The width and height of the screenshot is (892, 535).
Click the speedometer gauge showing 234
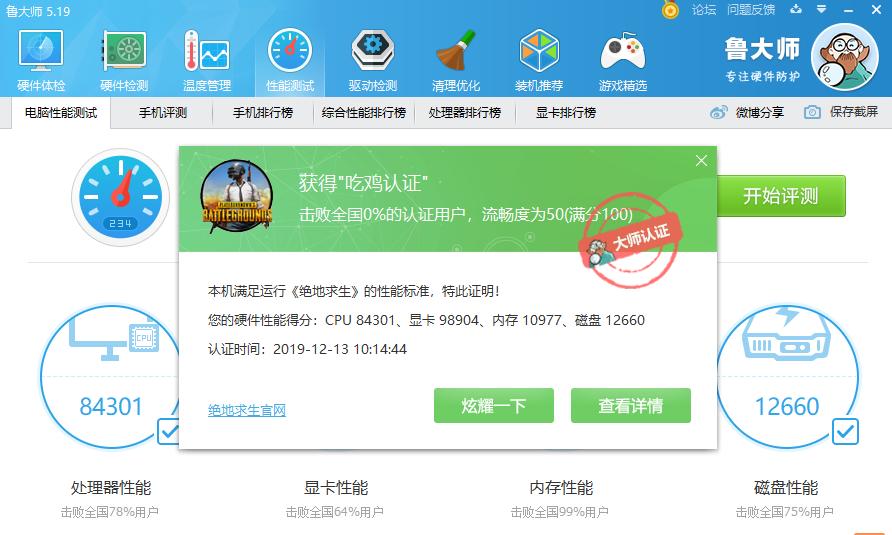coord(120,197)
